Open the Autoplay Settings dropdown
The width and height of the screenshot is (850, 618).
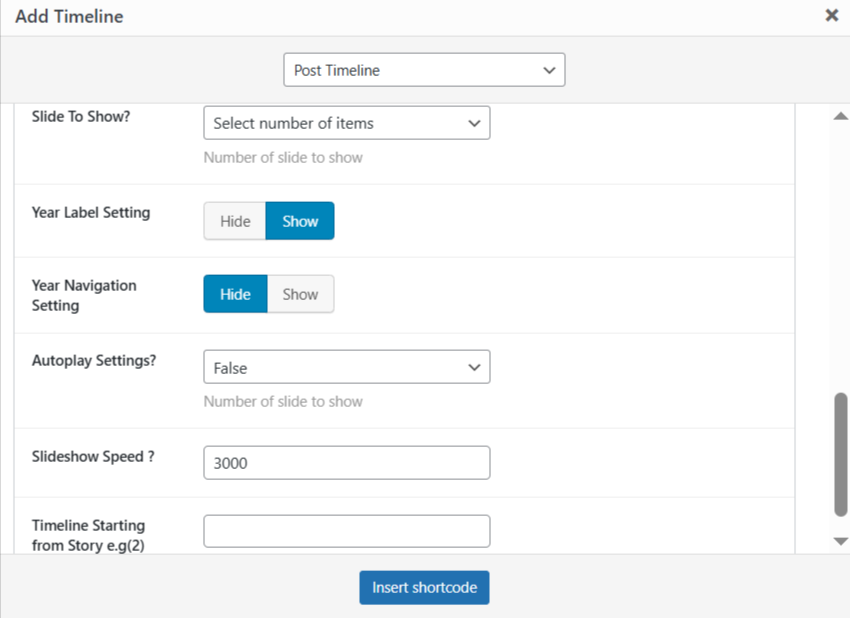(346, 367)
